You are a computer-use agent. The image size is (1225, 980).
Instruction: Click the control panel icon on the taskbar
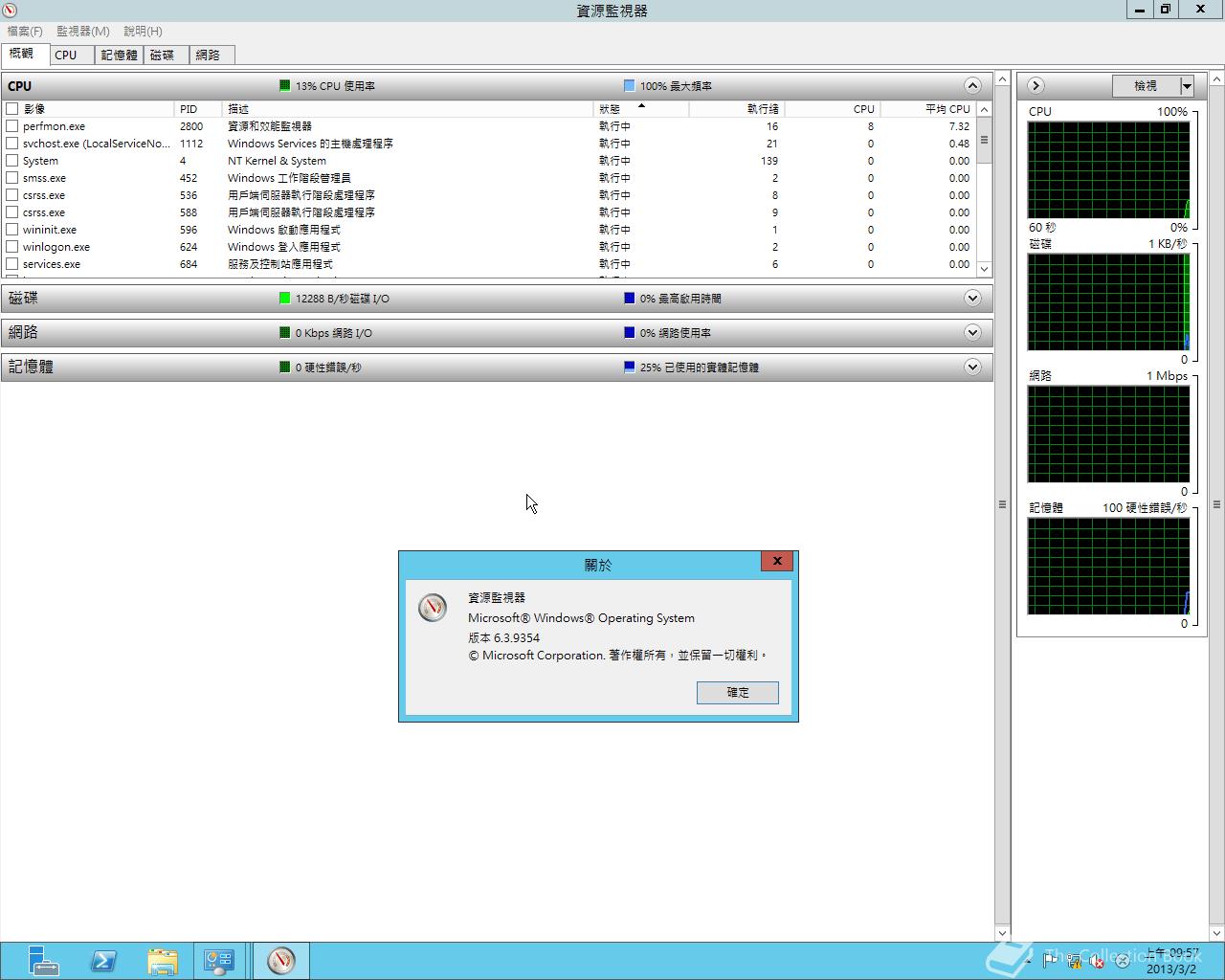[219, 961]
